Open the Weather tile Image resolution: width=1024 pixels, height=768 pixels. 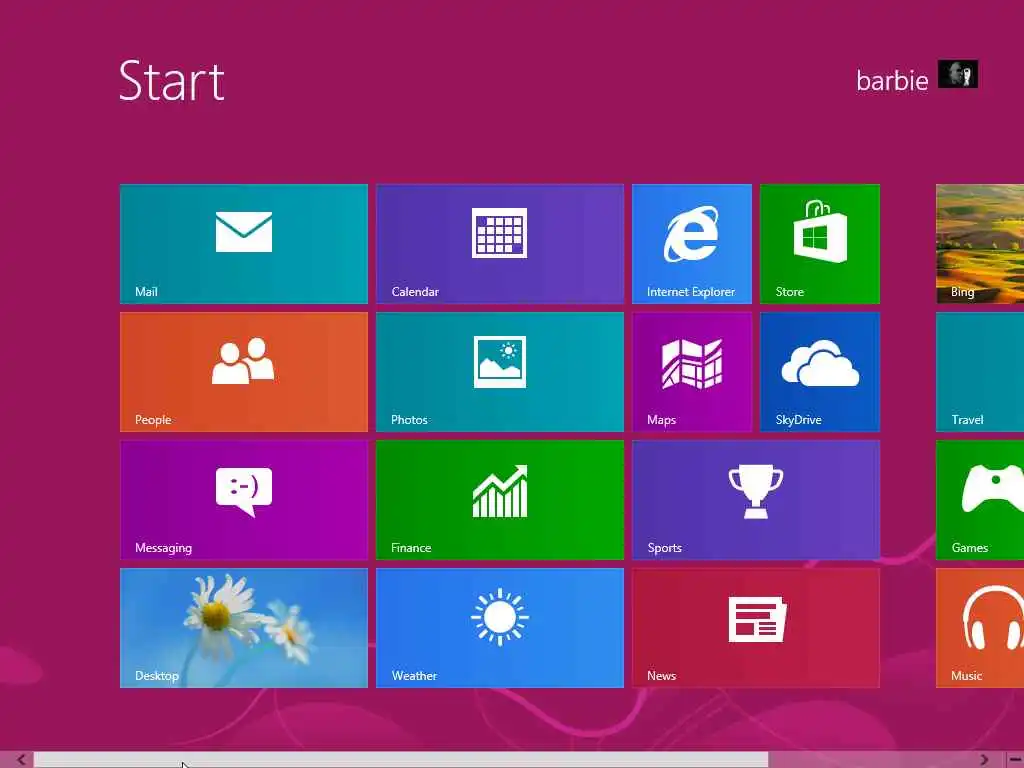tap(500, 628)
